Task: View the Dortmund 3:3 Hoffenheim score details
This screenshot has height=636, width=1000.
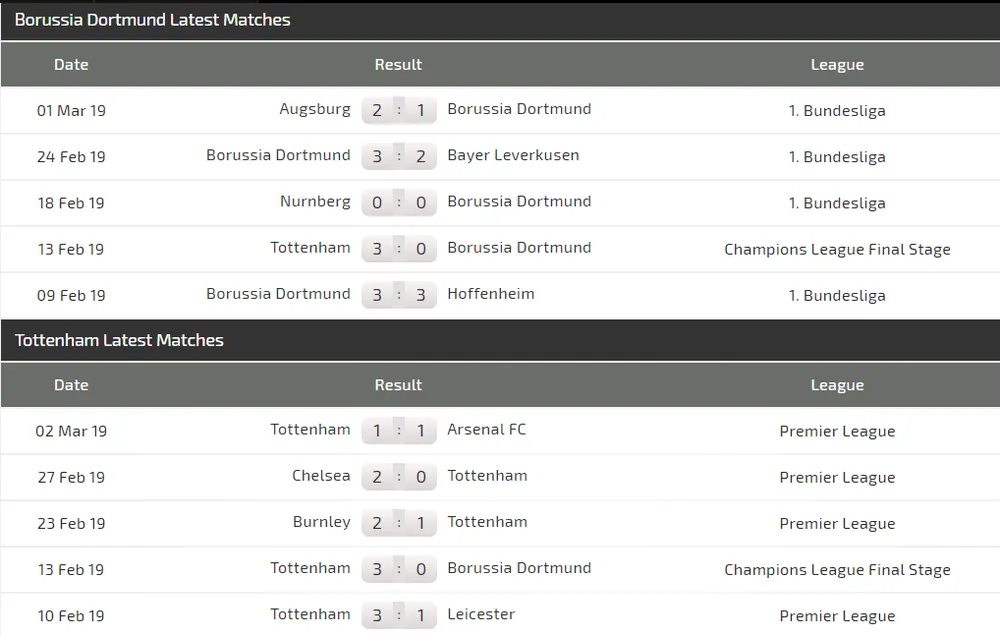Action: click(x=399, y=294)
